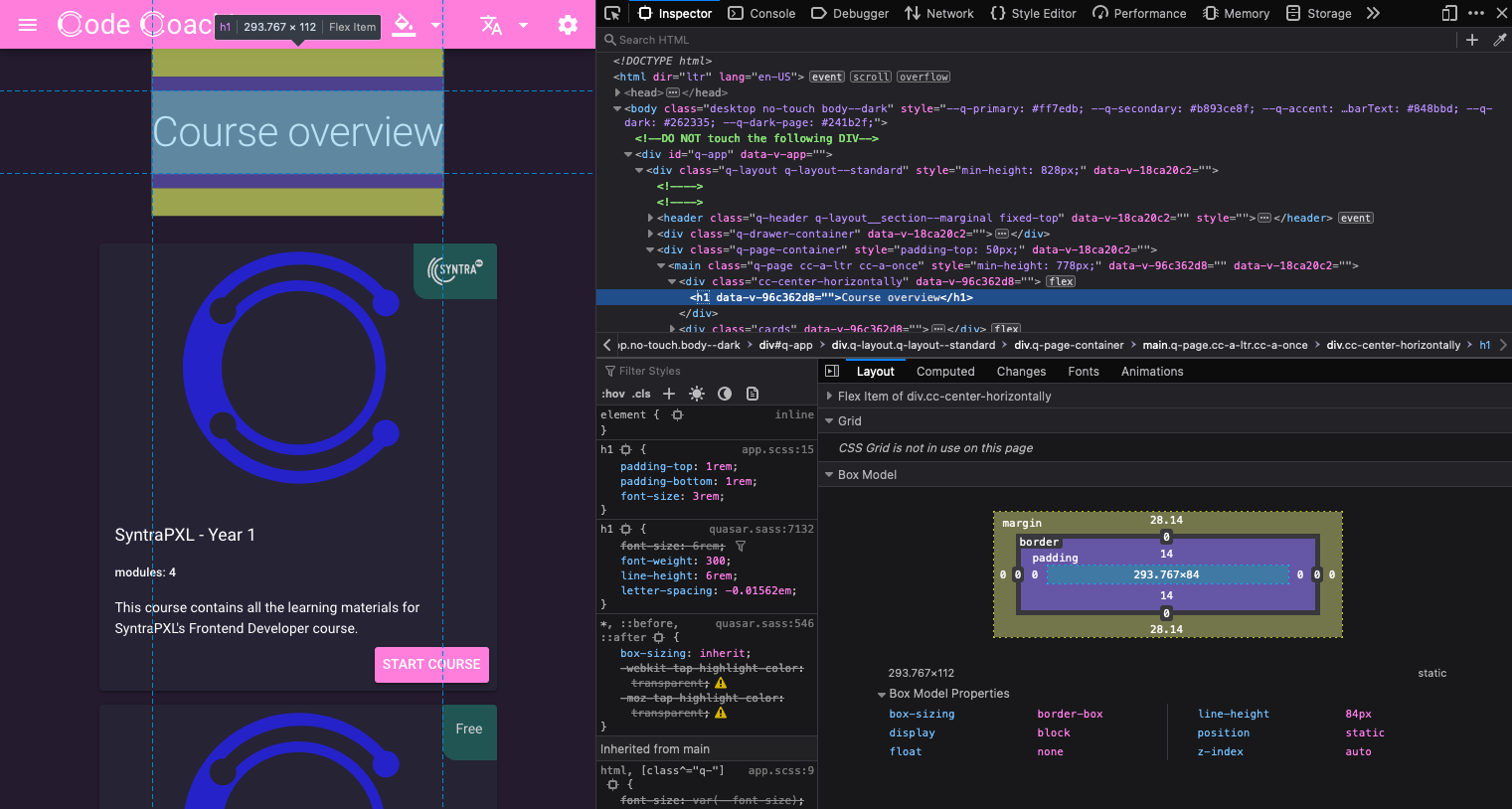Click warning icon for -moz-tap-highlight-color
This screenshot has height=809, width=1512.
coord(721,713)
